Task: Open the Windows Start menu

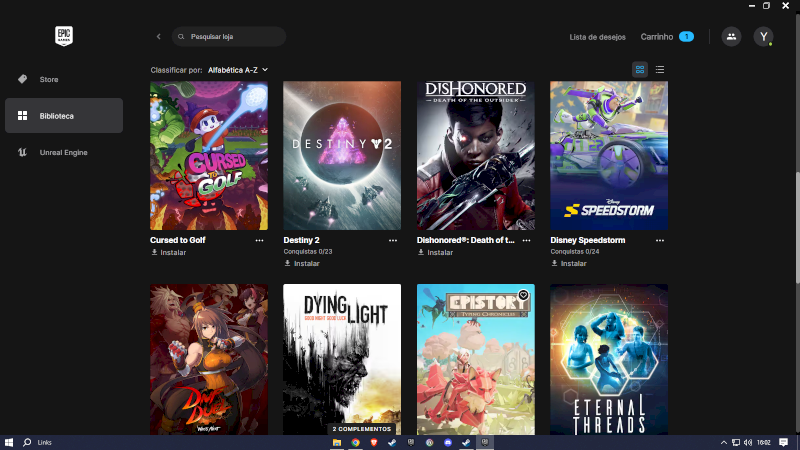Action: (9, 442)
